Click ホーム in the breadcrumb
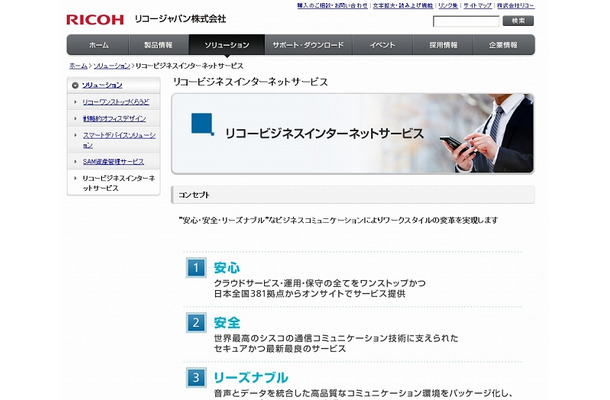This screenshot has height=400, width=610. pyautogui.click(x=78, y=66)
